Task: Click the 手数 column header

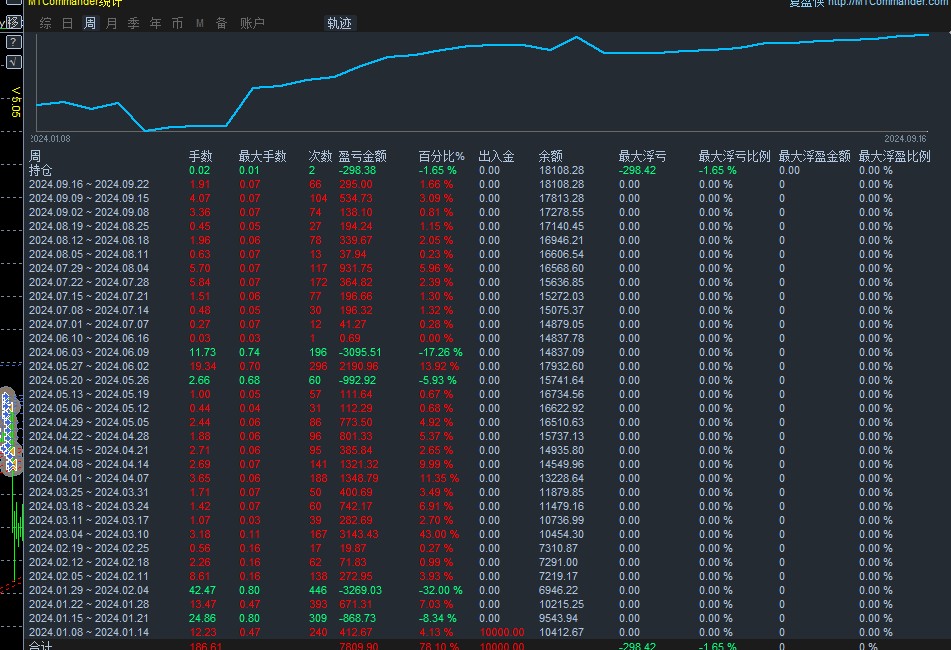Action: (201, 157)
